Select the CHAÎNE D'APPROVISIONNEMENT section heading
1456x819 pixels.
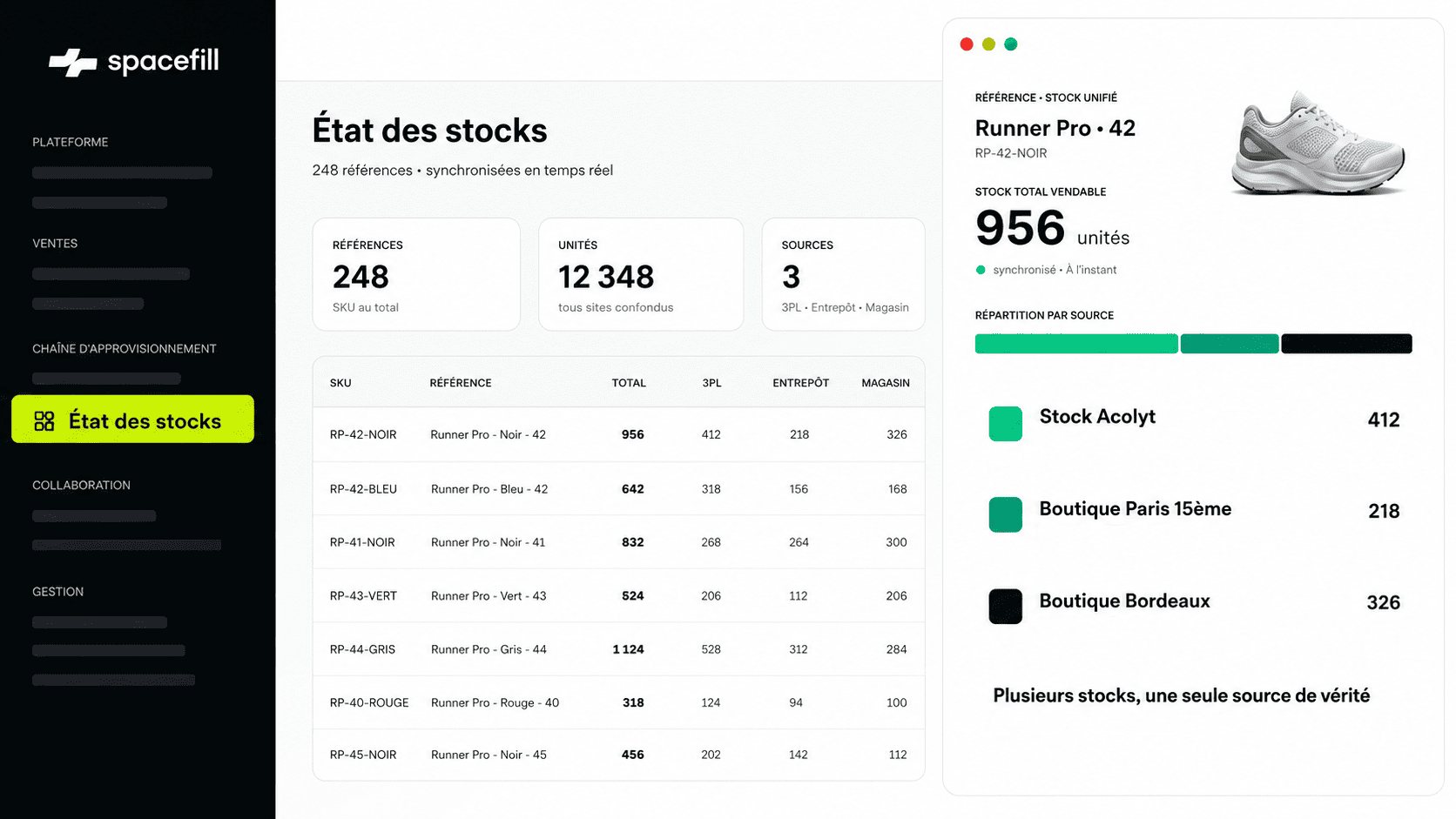coord(125,349)
